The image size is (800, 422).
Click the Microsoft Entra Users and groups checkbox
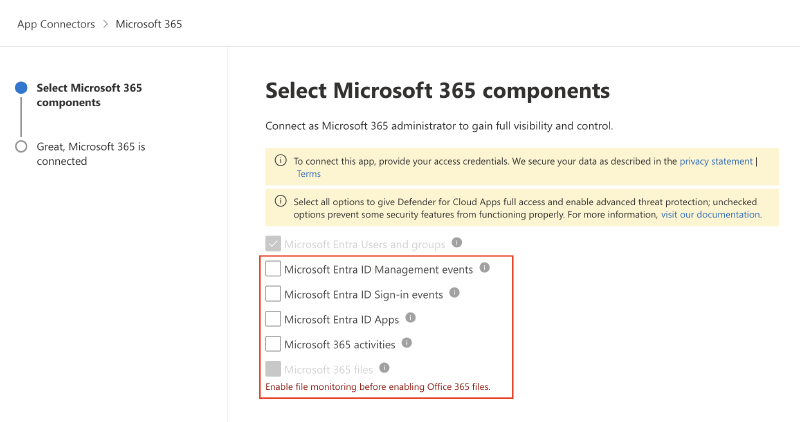tap(273, 243)
